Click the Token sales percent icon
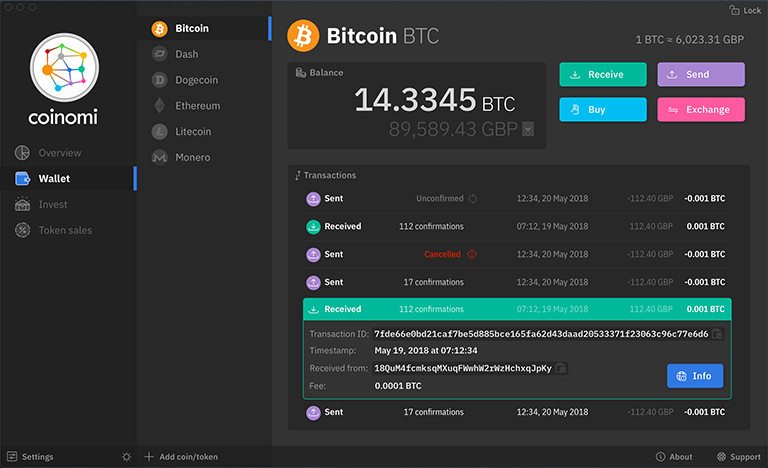Viewport: 768px width, 468px height. click(22, 230)
